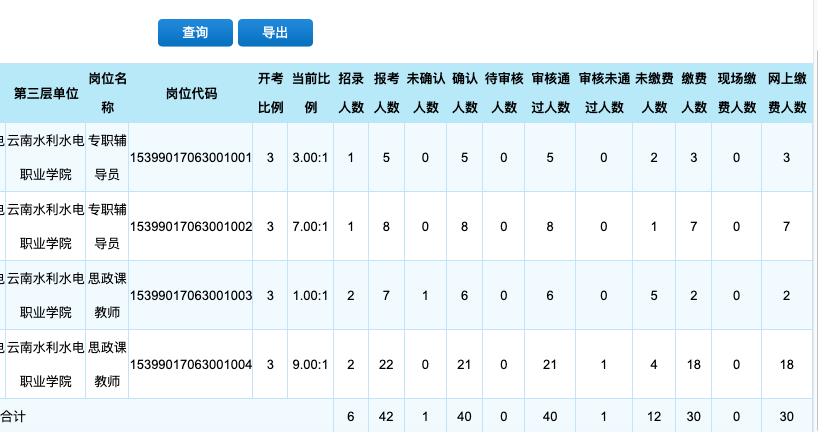Screen dimensions: 818x432
Task: Select position code 15399017063001002 cell
Action: point(191,226)
